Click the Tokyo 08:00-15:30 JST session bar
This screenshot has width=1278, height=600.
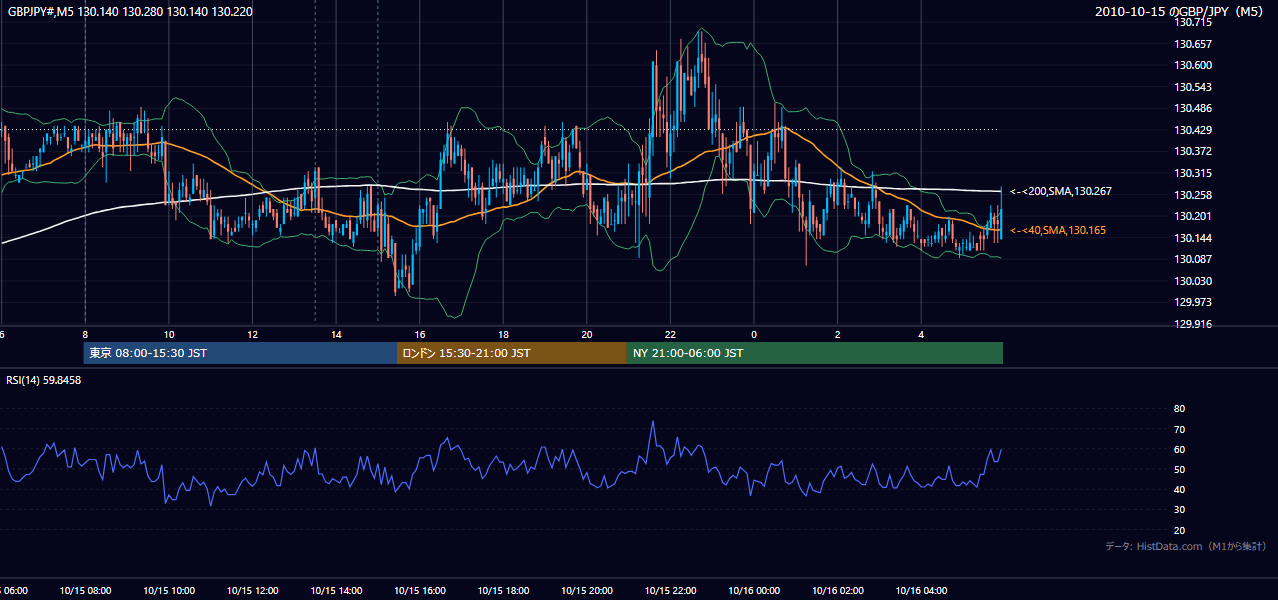click(241, 353)
